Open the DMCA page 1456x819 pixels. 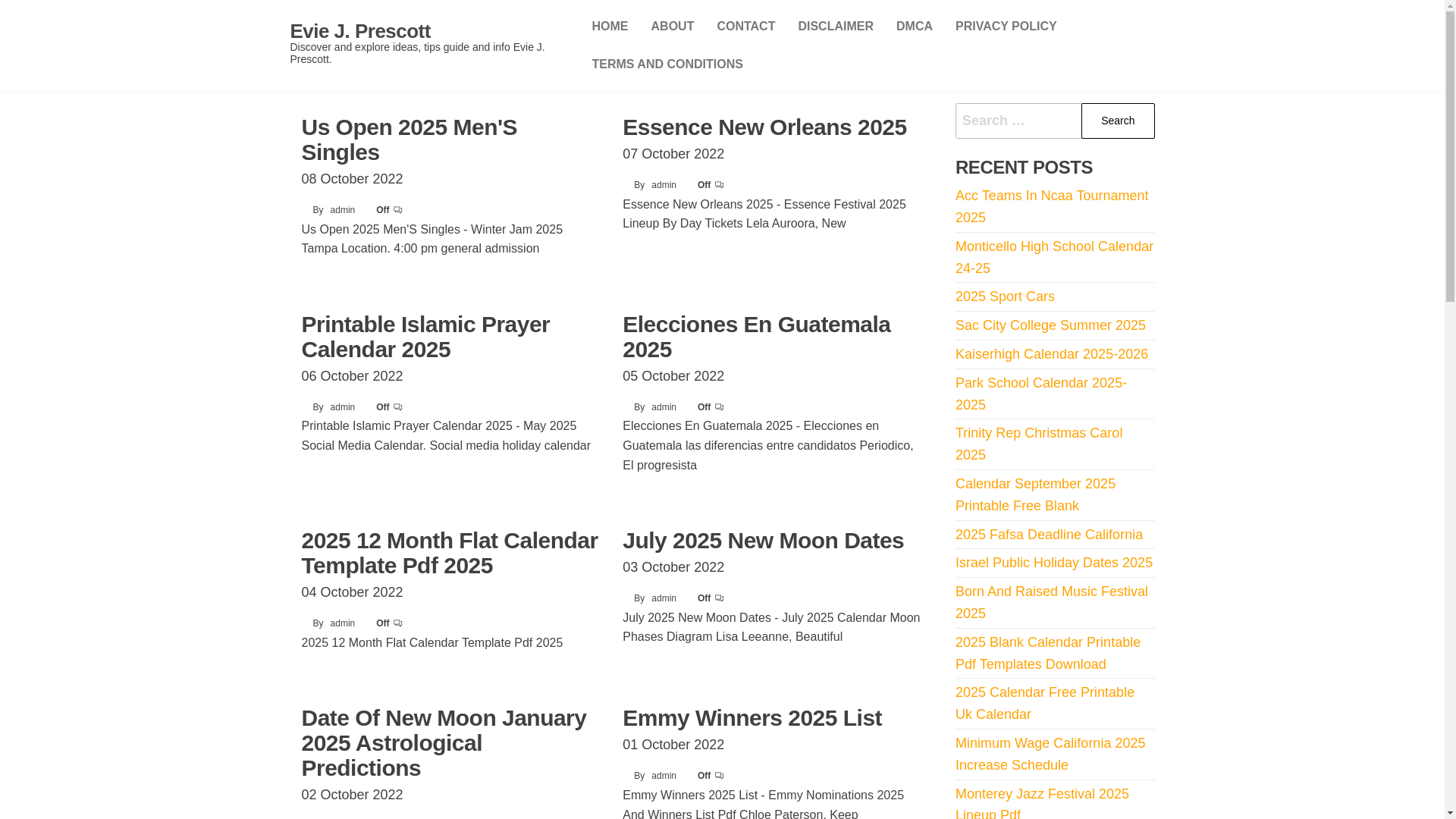[x=914, y=27]
